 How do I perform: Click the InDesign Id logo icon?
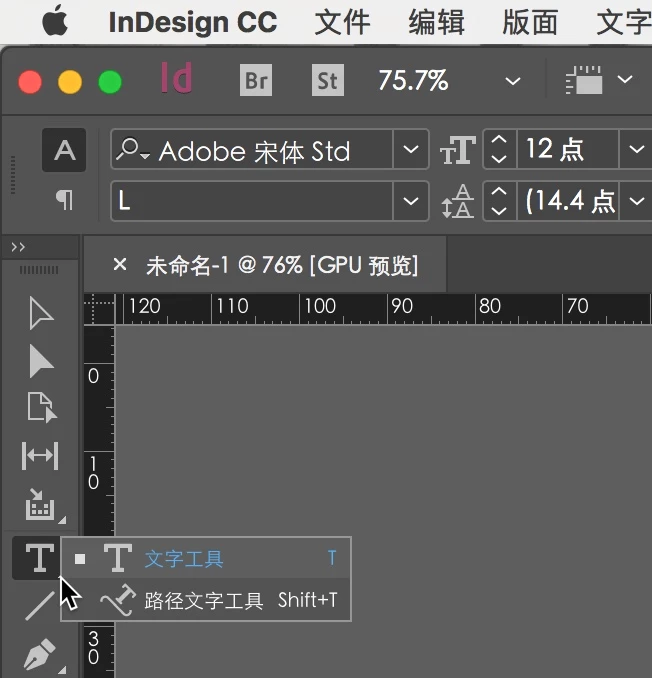(x=176, y=78)
